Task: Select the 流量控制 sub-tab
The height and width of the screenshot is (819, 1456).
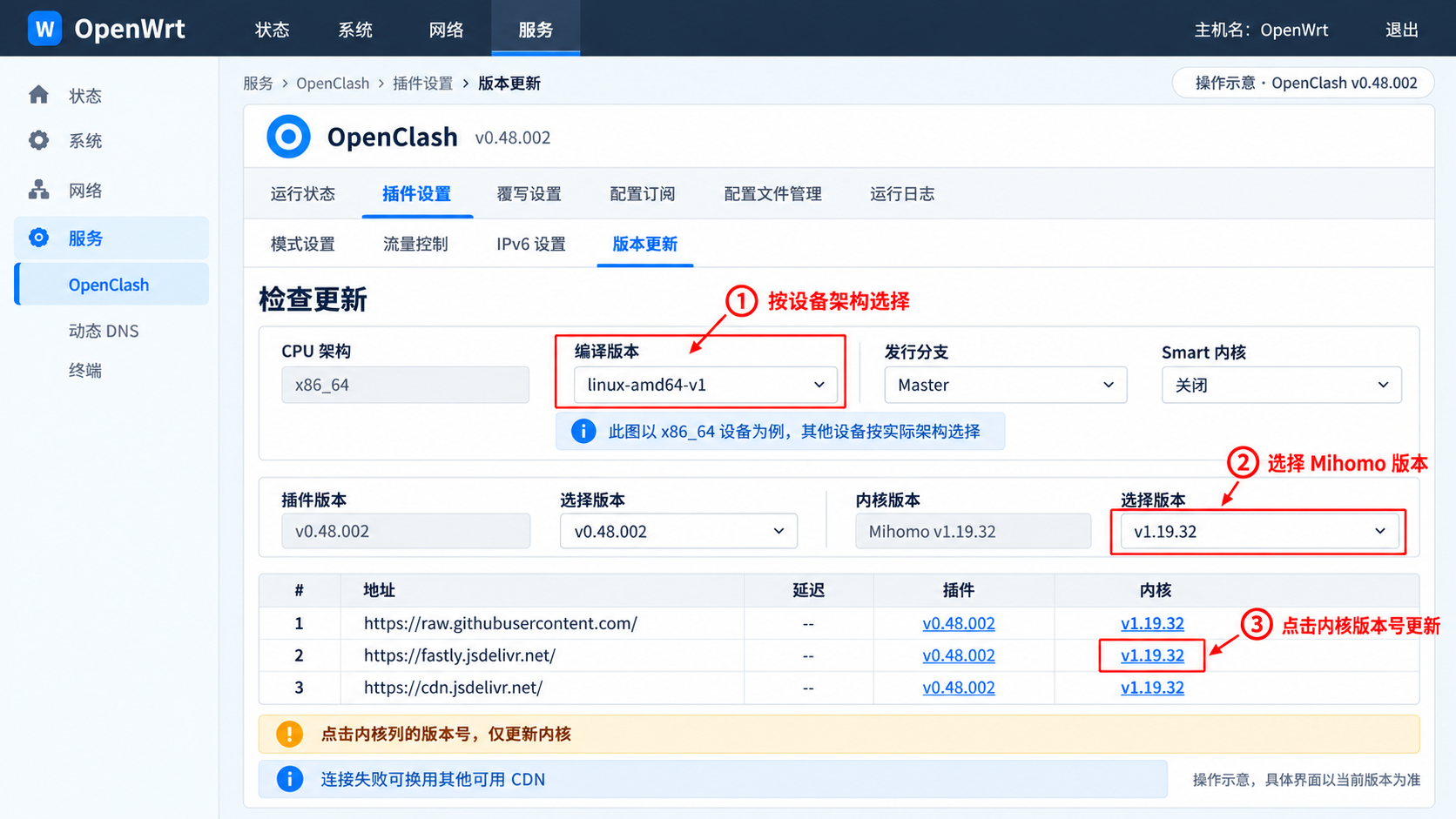Action: click(415, 244)
